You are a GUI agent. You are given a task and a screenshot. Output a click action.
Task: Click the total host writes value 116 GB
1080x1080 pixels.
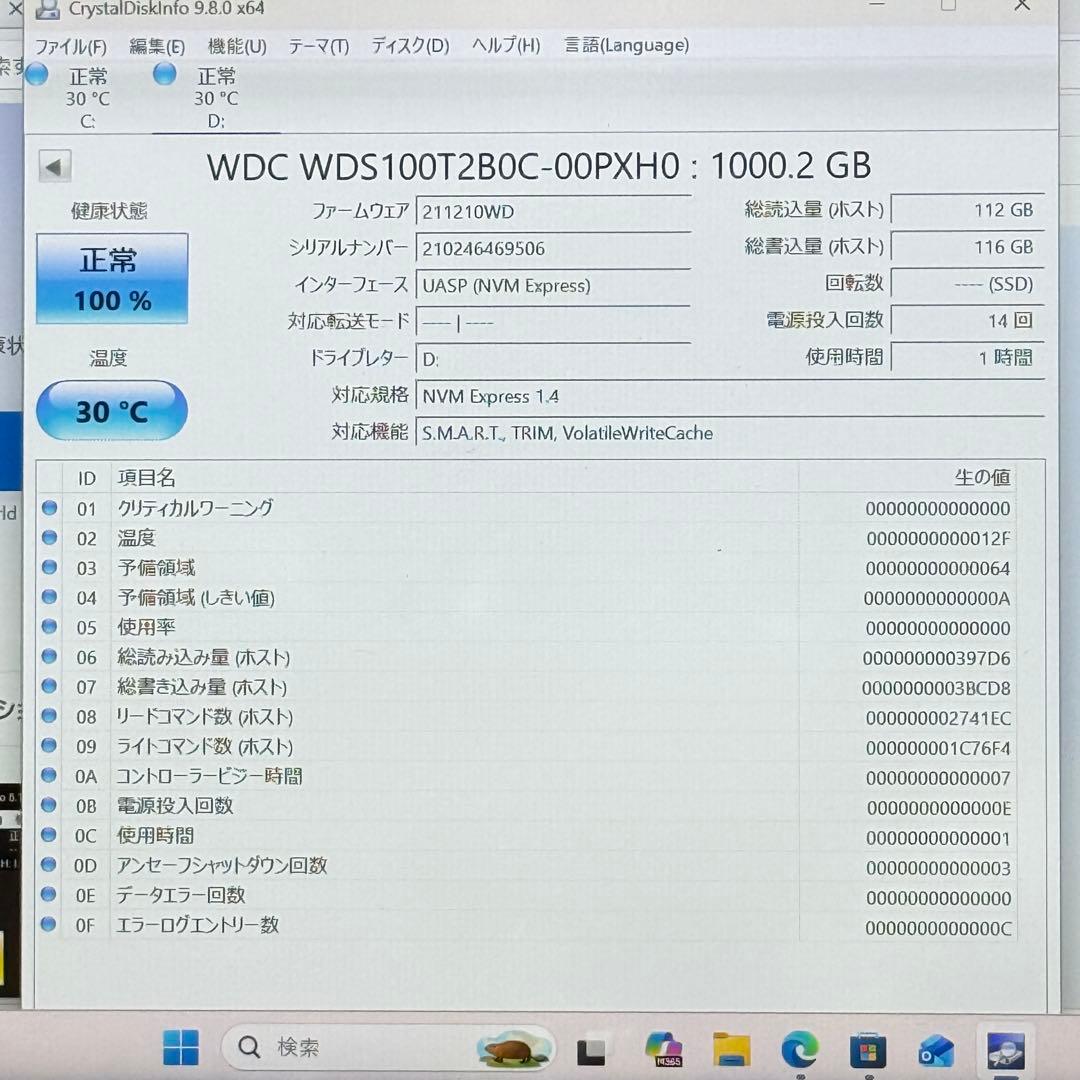pos(968,247)
